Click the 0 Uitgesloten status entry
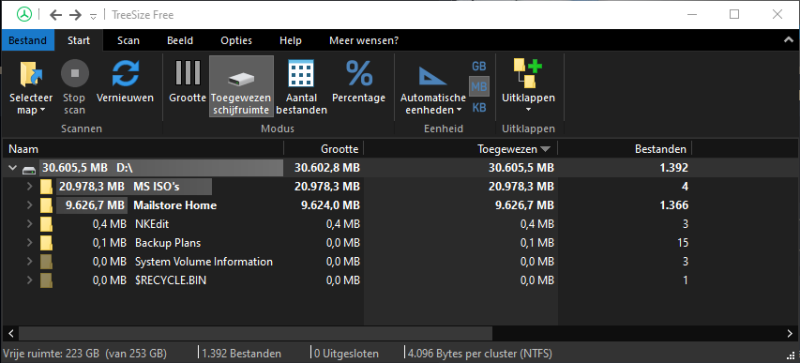The height and width of the screenshot is (363, 800). click(346, 353)
